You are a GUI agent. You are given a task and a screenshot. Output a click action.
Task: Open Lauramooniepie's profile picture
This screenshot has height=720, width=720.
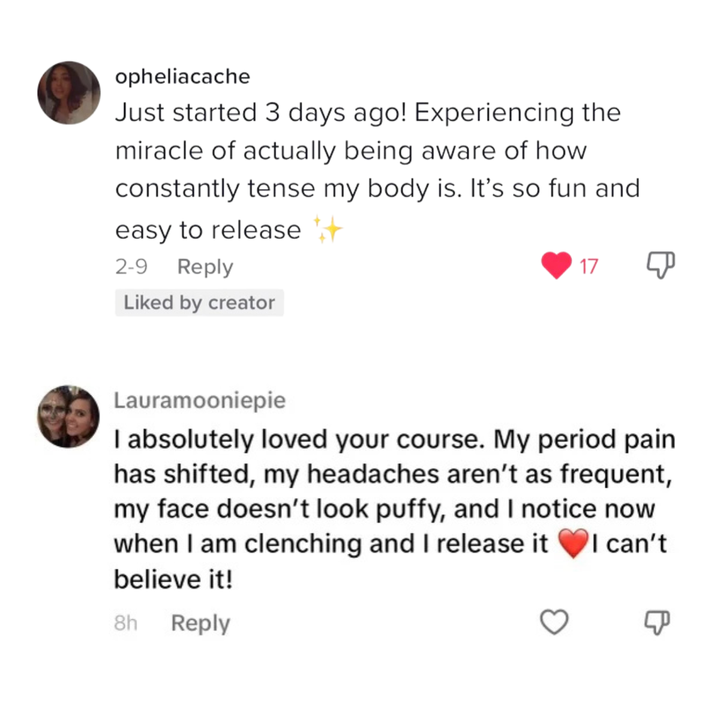[x=69, y=416]
